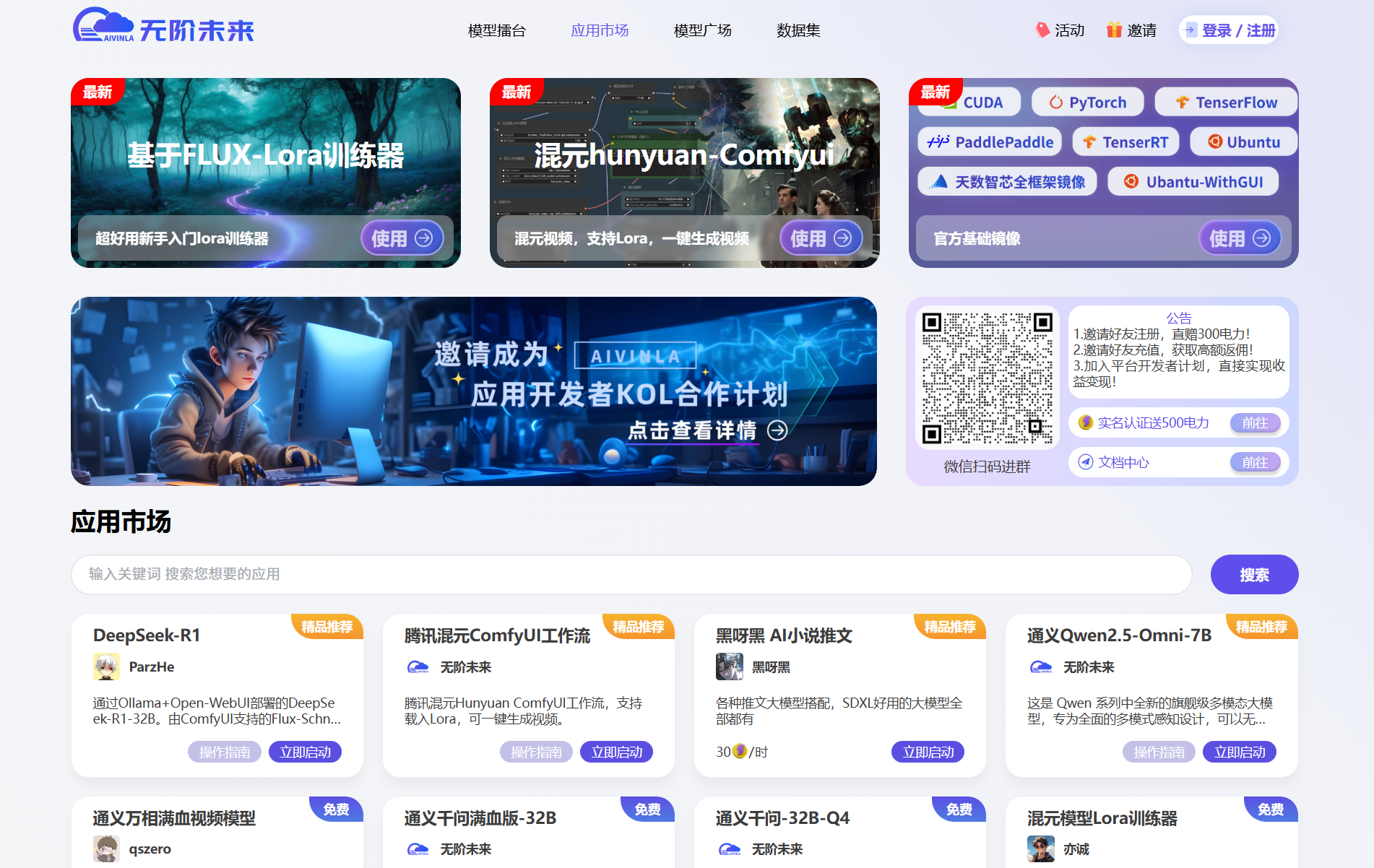Select the PaddlePaddle image tag
1374x868 pixels.
pyautogui.click(x=990, y=142)
